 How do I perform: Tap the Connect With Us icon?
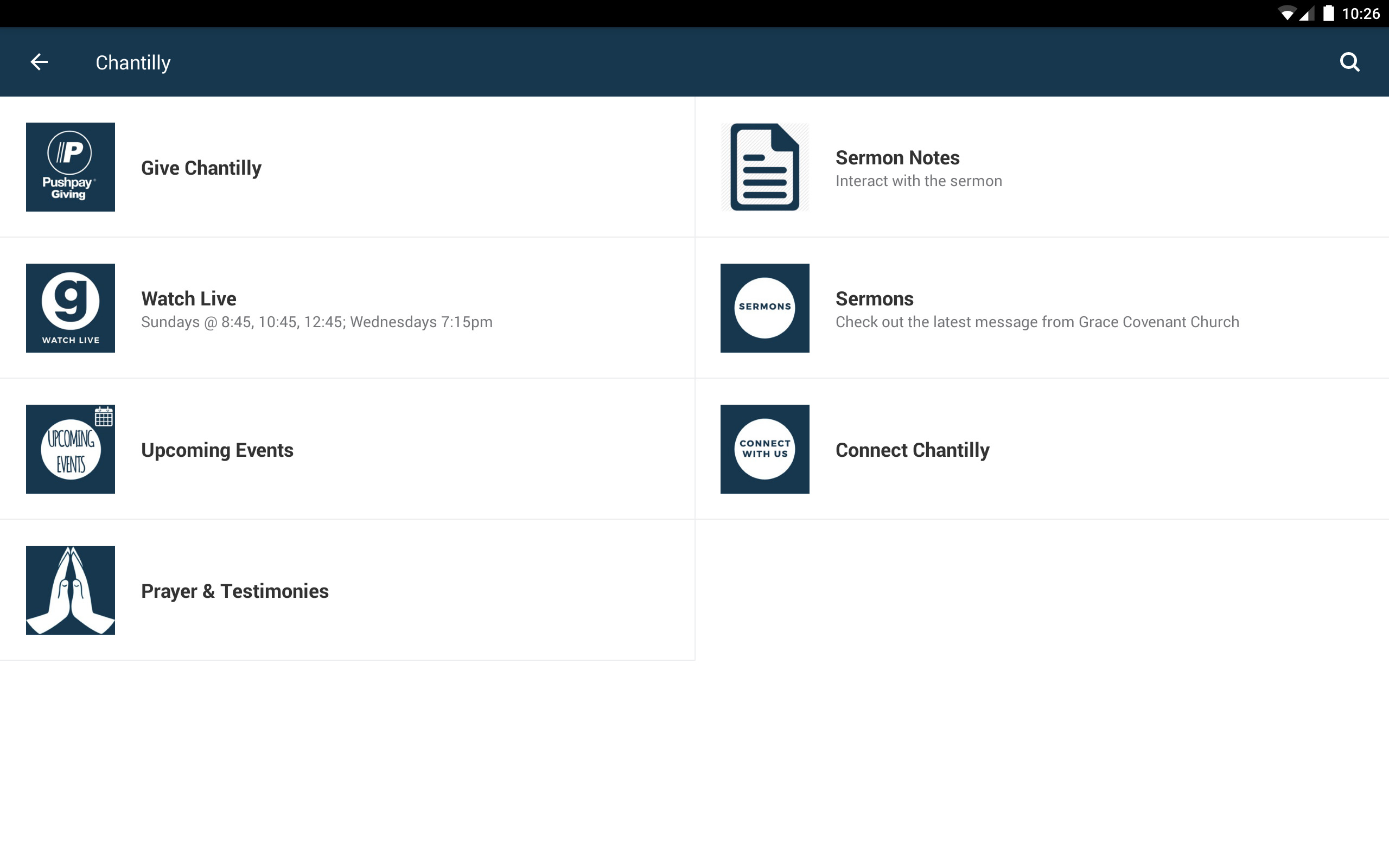764,449
